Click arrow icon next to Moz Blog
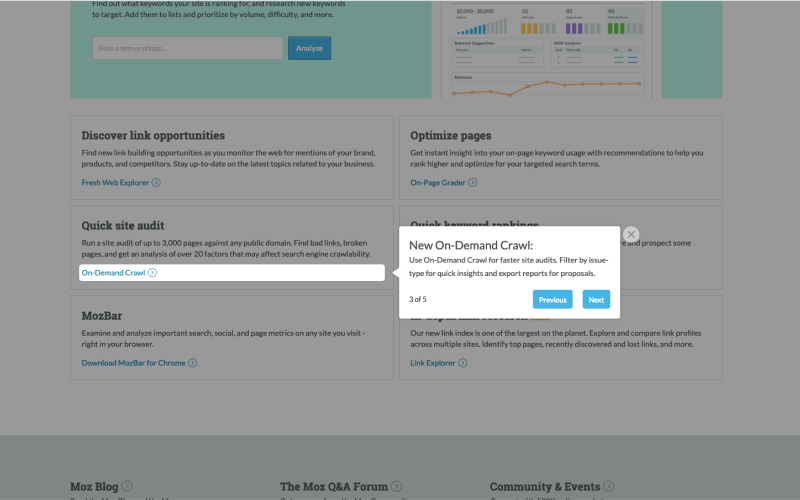 point(127,486)
